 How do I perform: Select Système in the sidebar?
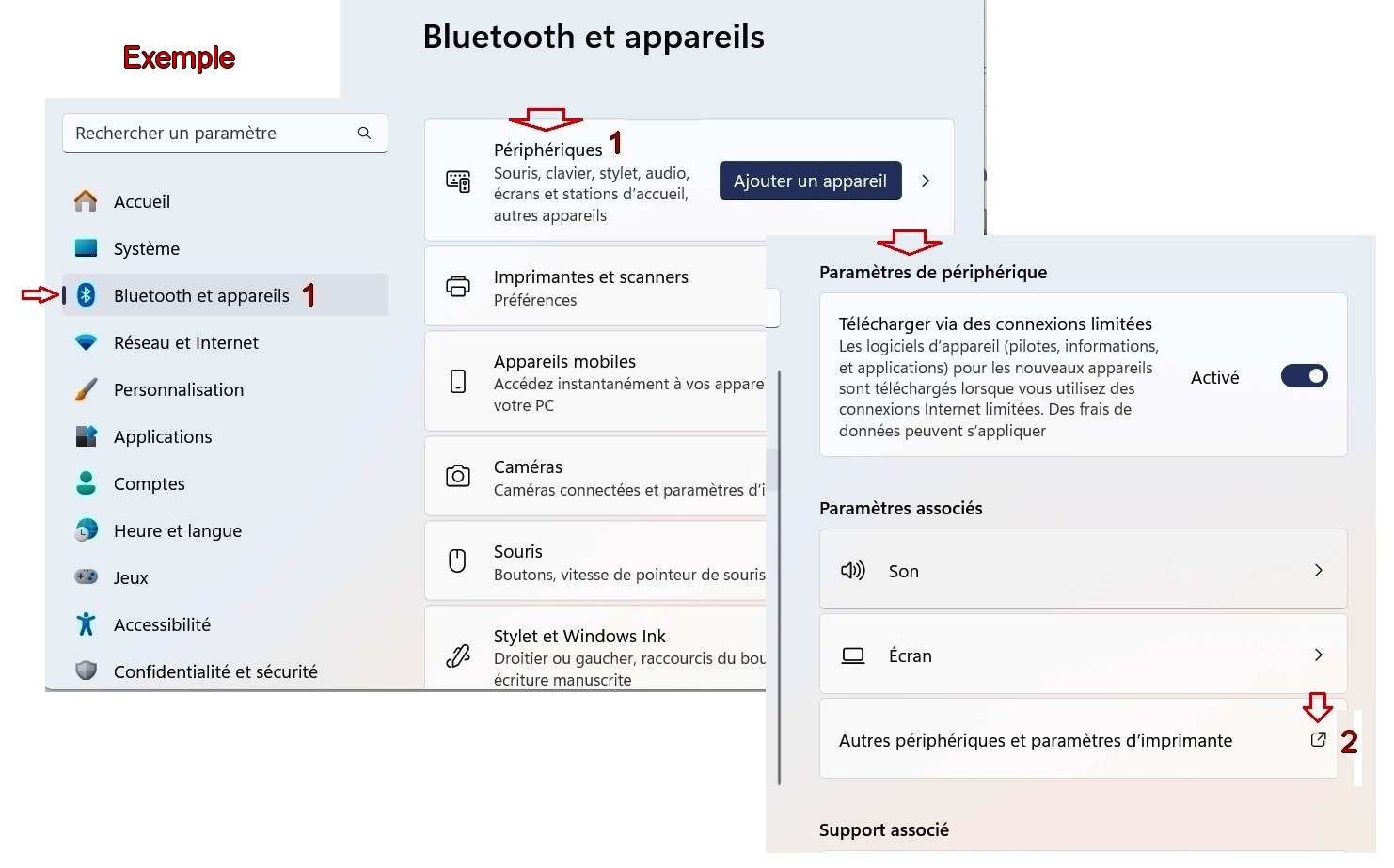coord(147,248)
